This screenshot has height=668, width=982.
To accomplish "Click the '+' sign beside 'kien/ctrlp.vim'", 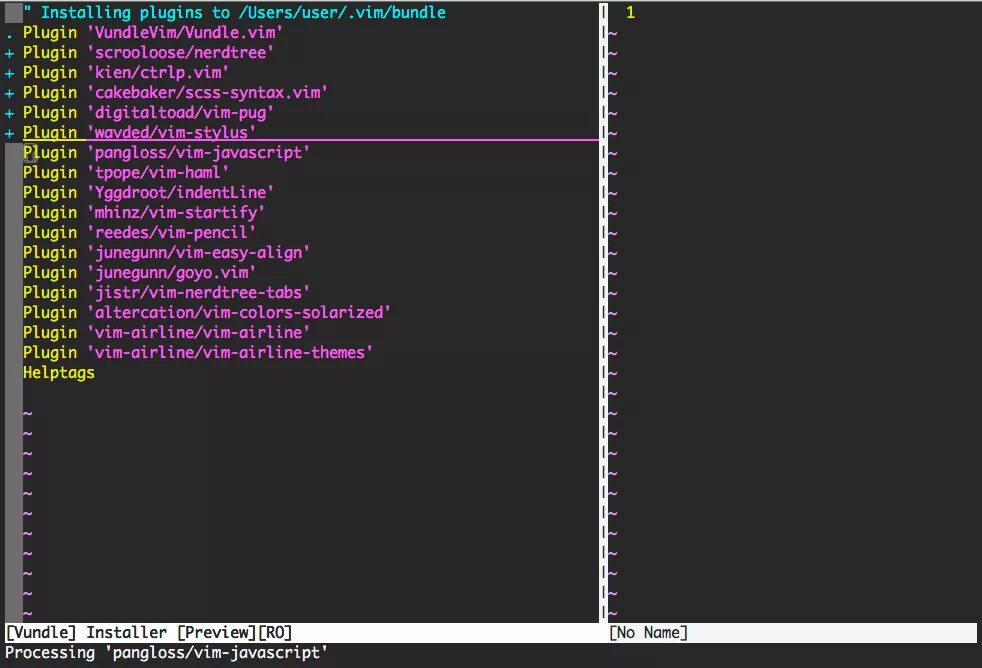I will pyautogui.click(x=9, y=74).
